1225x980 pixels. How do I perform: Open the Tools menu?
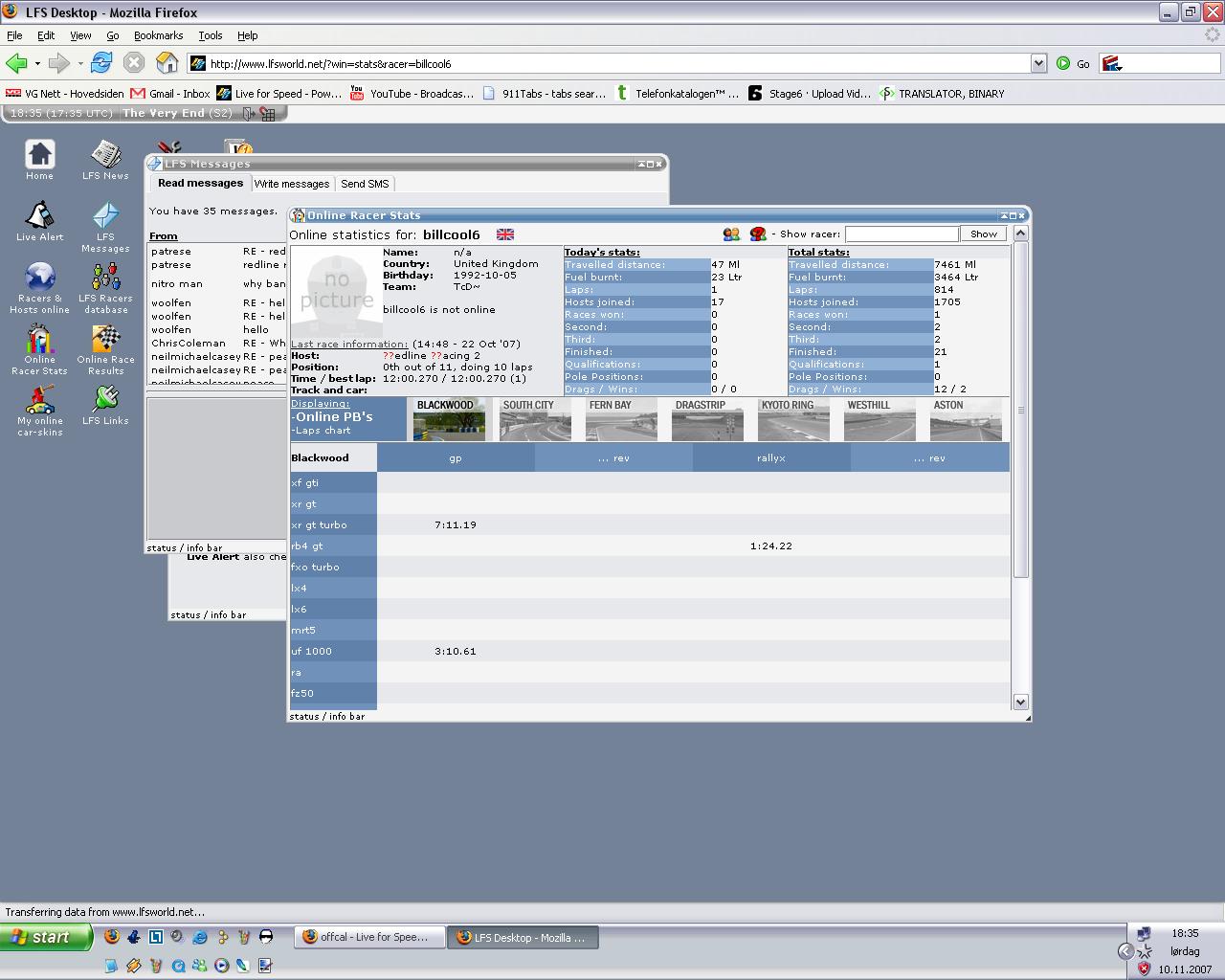point(211,35)
